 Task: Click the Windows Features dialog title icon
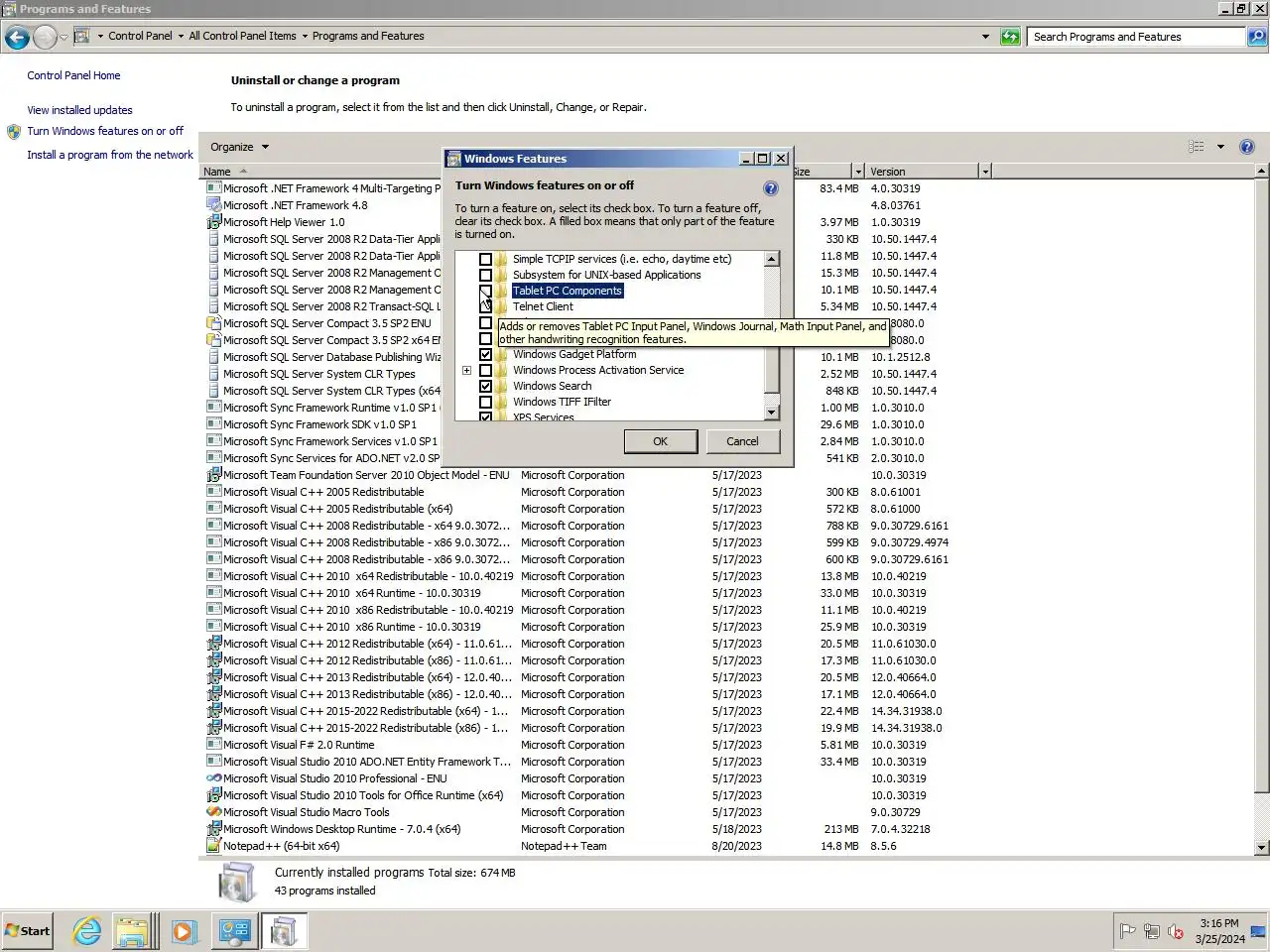pyautogui.click(x=454, y=159)
